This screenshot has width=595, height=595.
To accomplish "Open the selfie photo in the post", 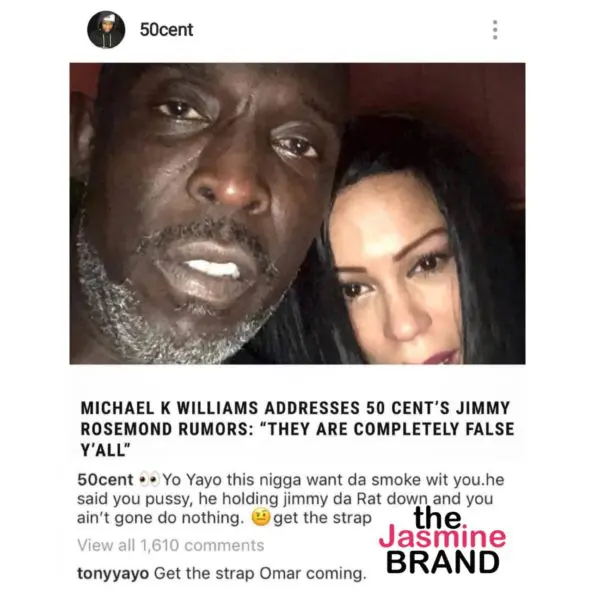I will click(x=298, y=214).
